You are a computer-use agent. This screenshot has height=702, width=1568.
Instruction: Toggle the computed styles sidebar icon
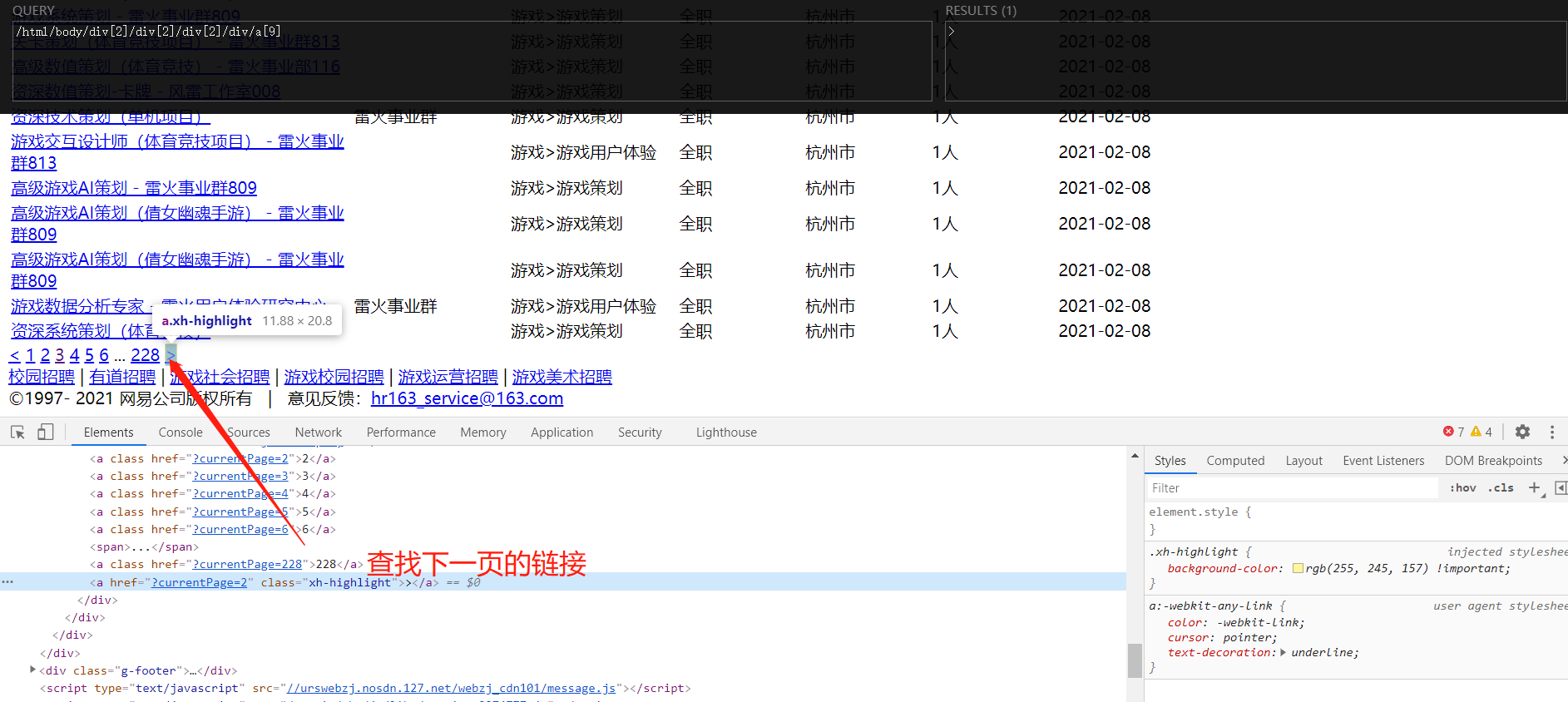(x=1561, y=488)
